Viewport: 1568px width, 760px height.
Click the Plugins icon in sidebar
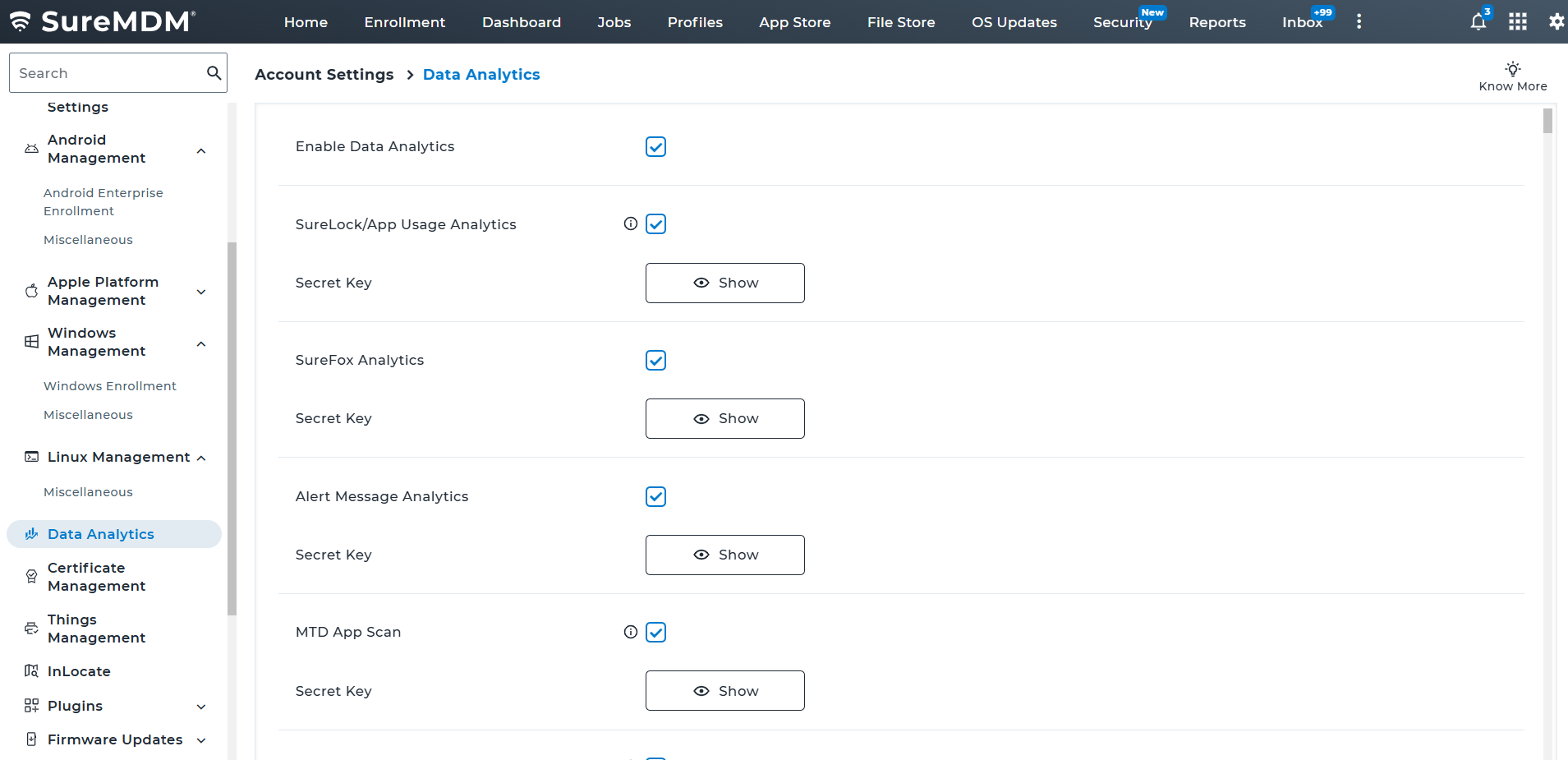point(31,706)
